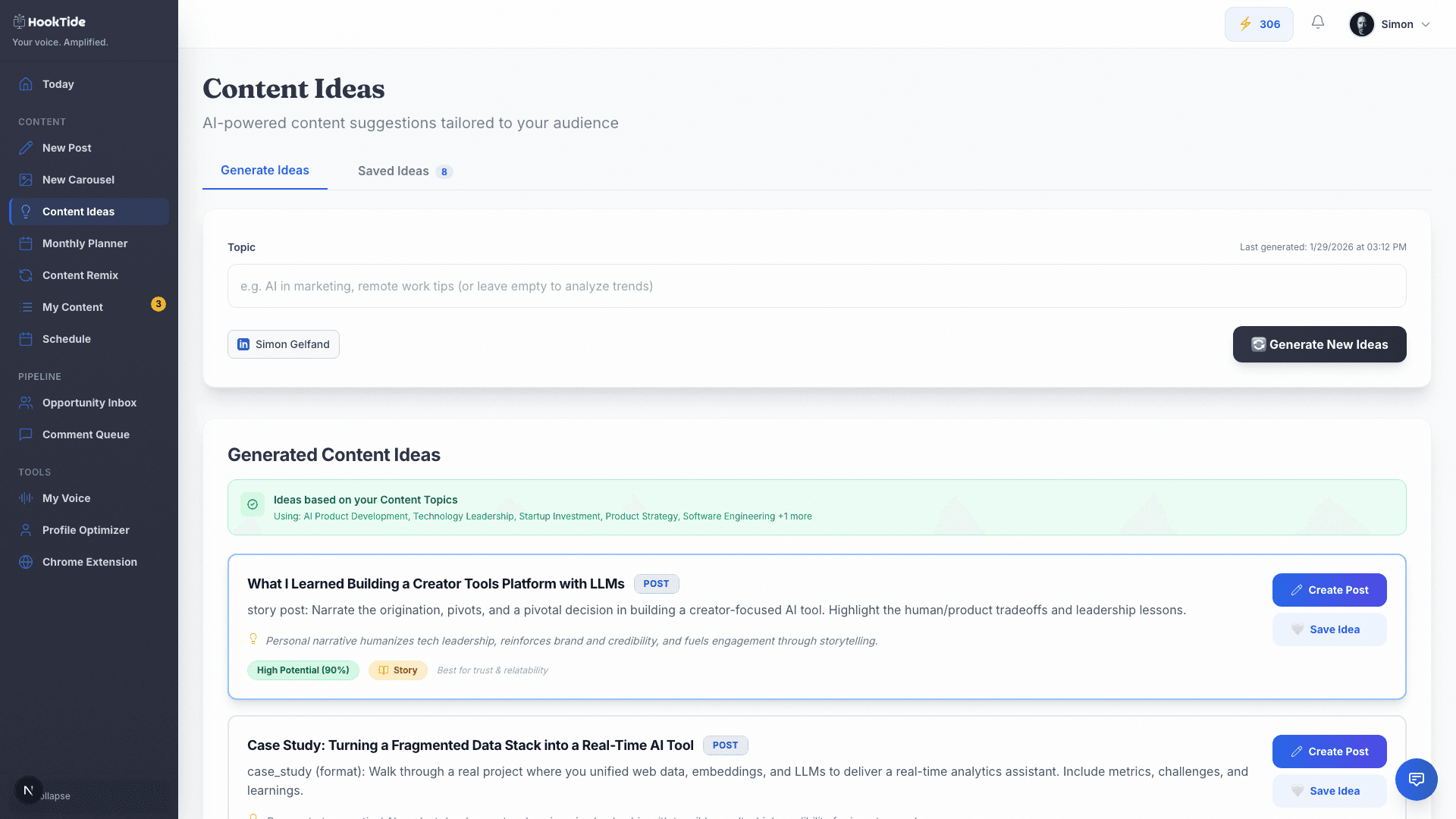Open Monthly Planner in the sidebar
Screen dimensions: 1456x819
coord(89,243)
